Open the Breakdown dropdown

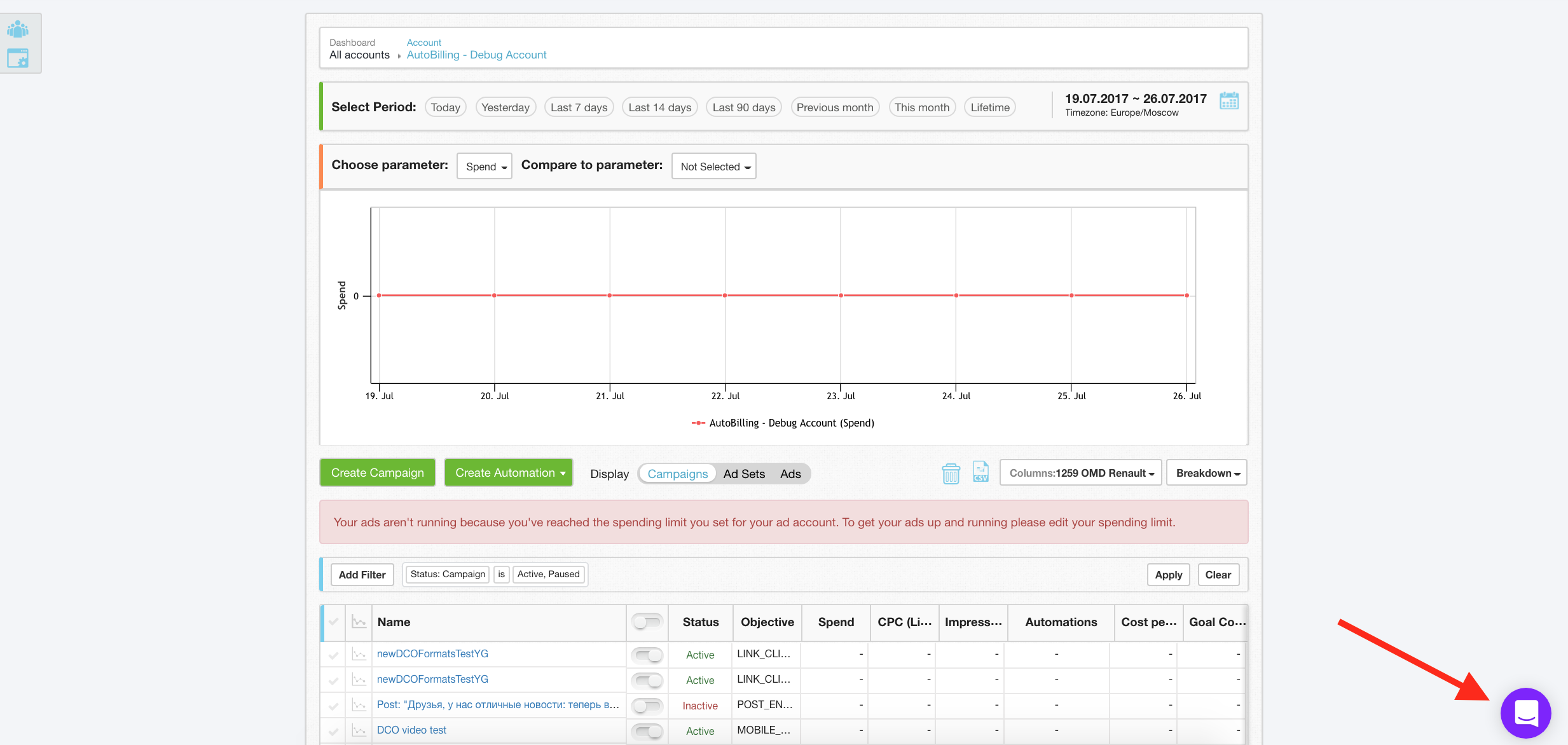point(1207,473)
